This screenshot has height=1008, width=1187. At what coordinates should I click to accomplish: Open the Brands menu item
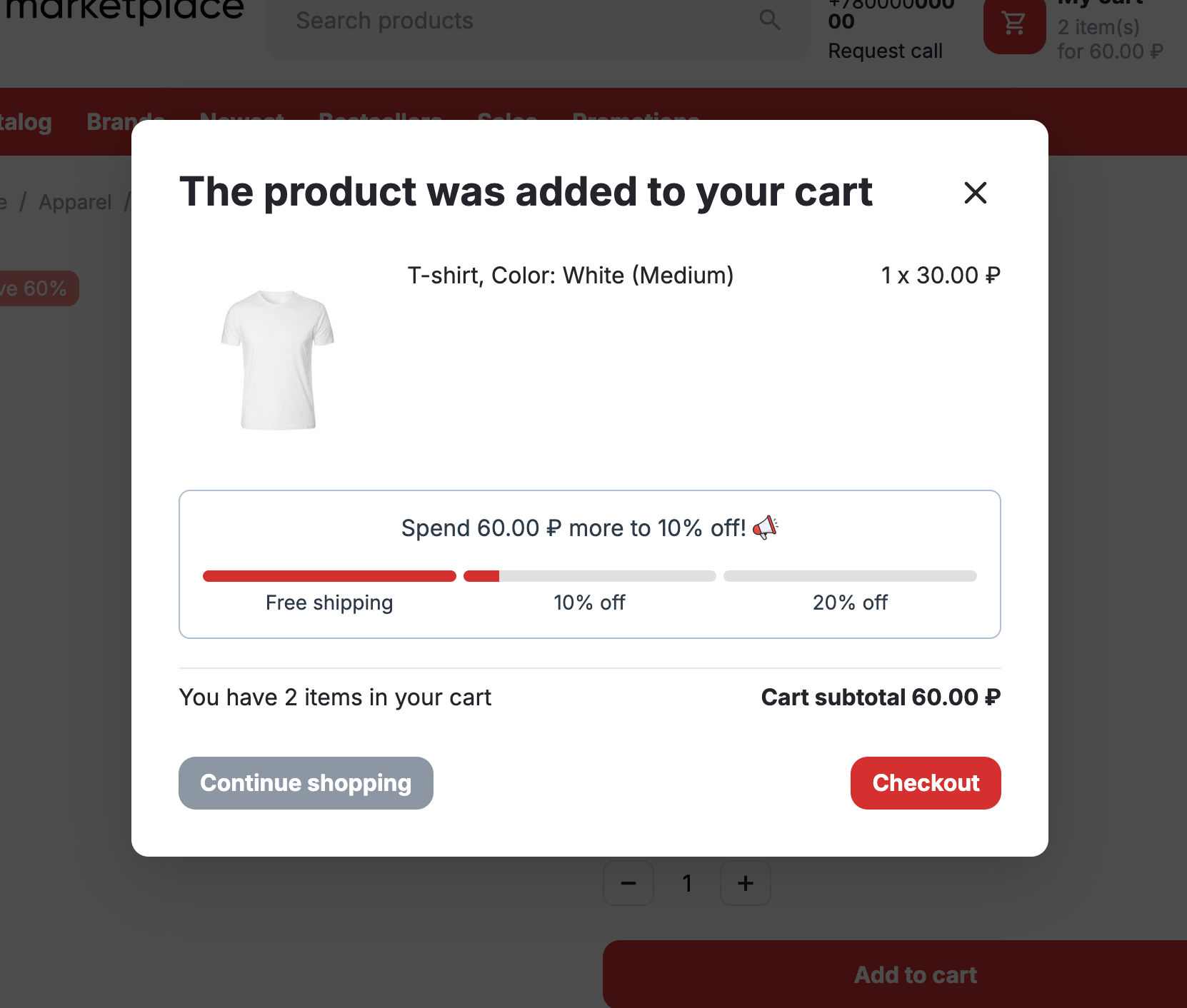107,122
